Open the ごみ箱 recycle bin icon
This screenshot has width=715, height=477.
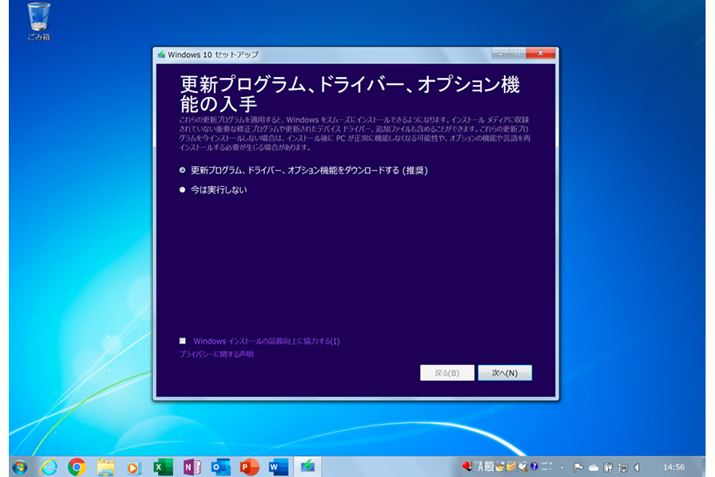click(39, 21)
